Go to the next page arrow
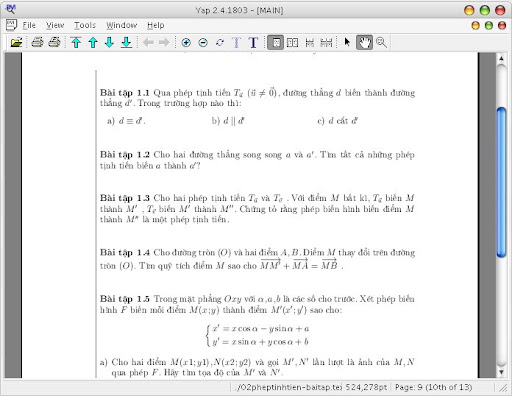Image resolution: width=512 pixels, height=396 pixels. tap(109, 43)
